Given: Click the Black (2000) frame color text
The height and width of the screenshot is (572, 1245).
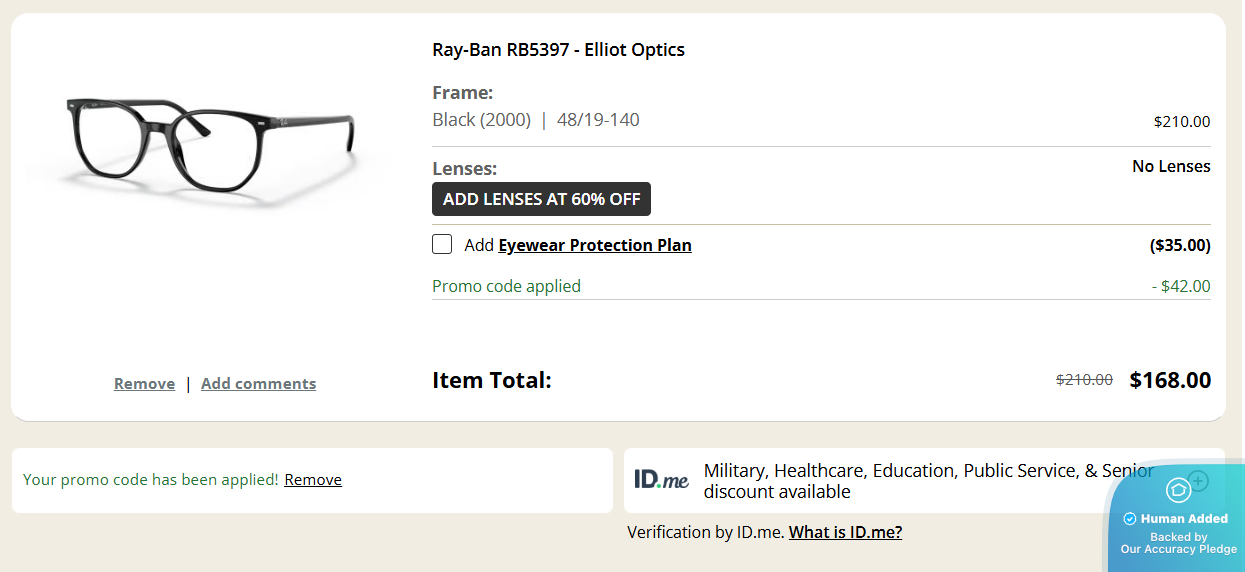Looking at the screenshot, I should (481, 120).
